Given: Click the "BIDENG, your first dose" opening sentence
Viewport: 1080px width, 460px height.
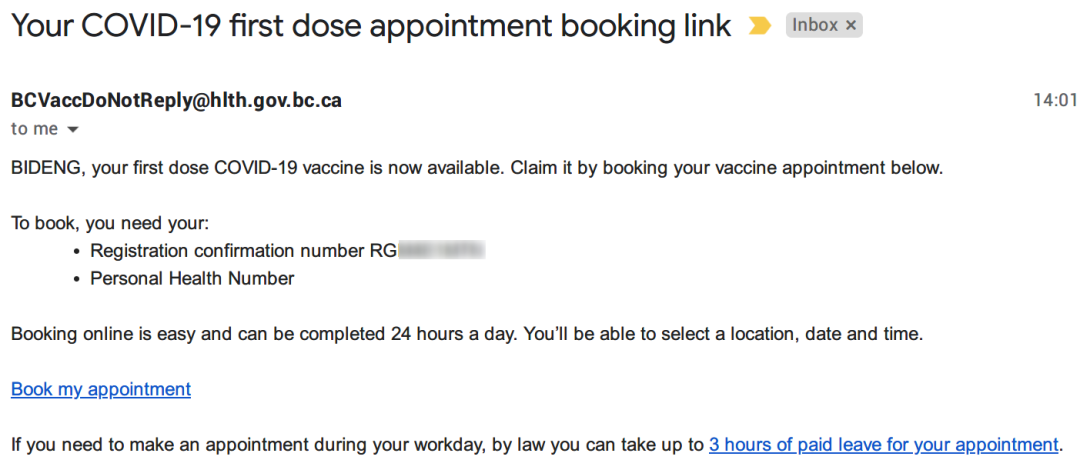Looking at the screenshot, I should pos(258,169).
